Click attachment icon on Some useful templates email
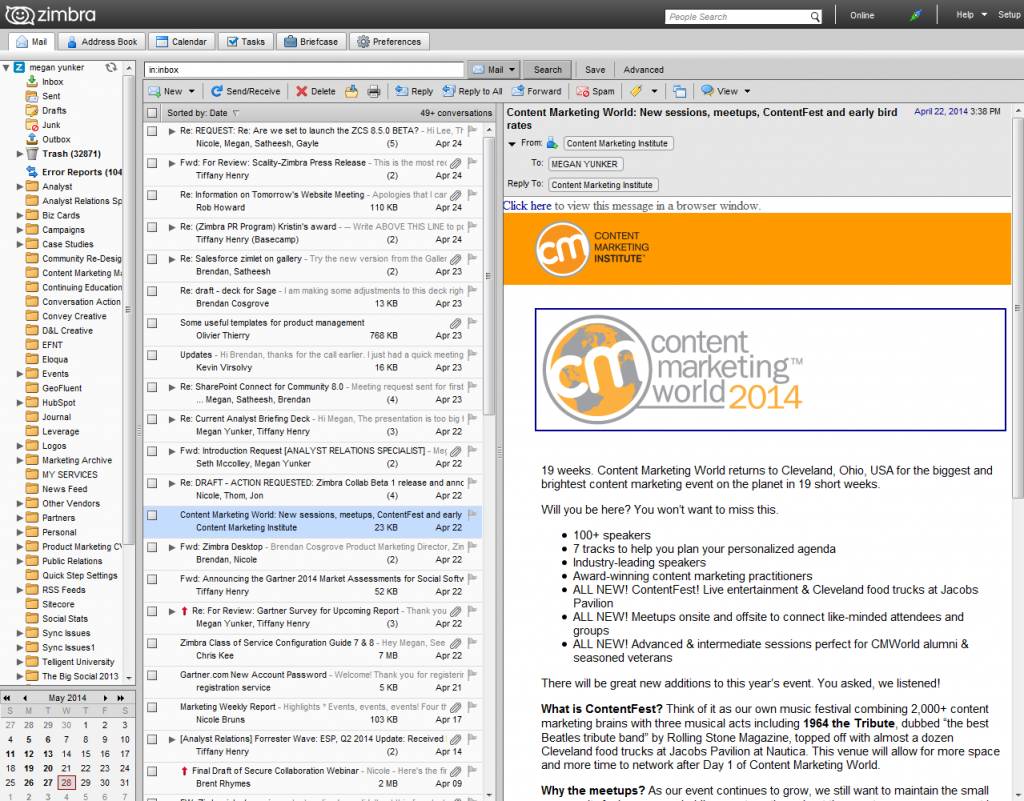Screen dimensions: 1024x801 456,323
